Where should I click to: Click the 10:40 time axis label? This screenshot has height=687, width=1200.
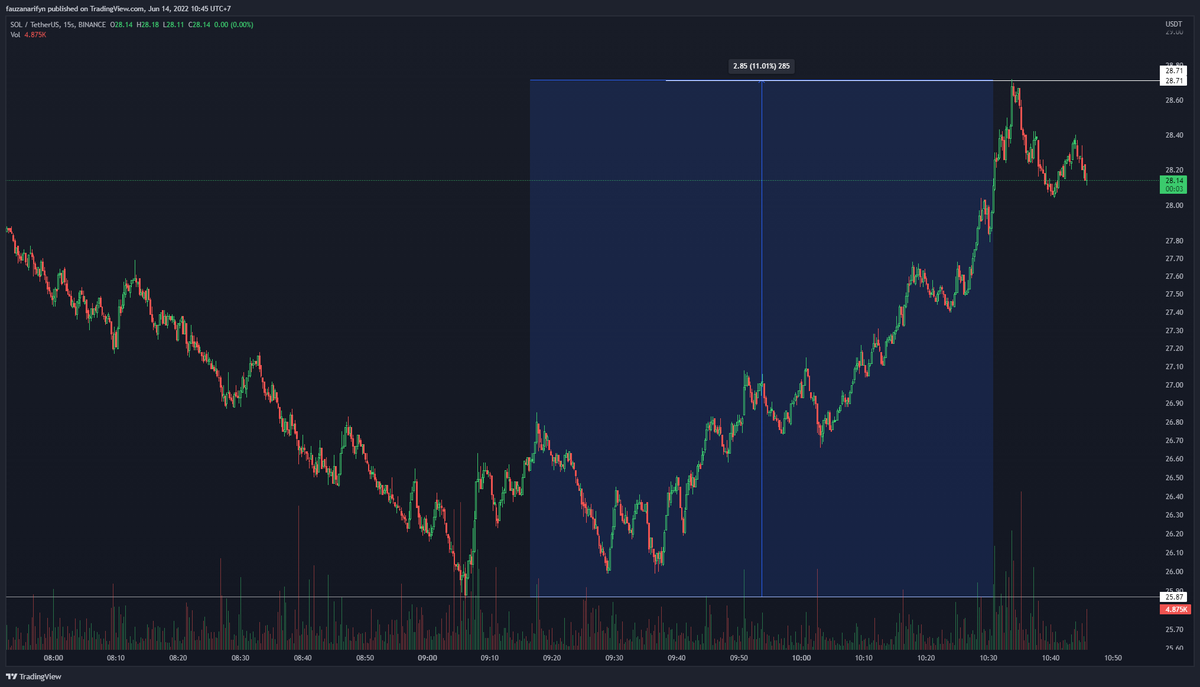point(1051,658)
